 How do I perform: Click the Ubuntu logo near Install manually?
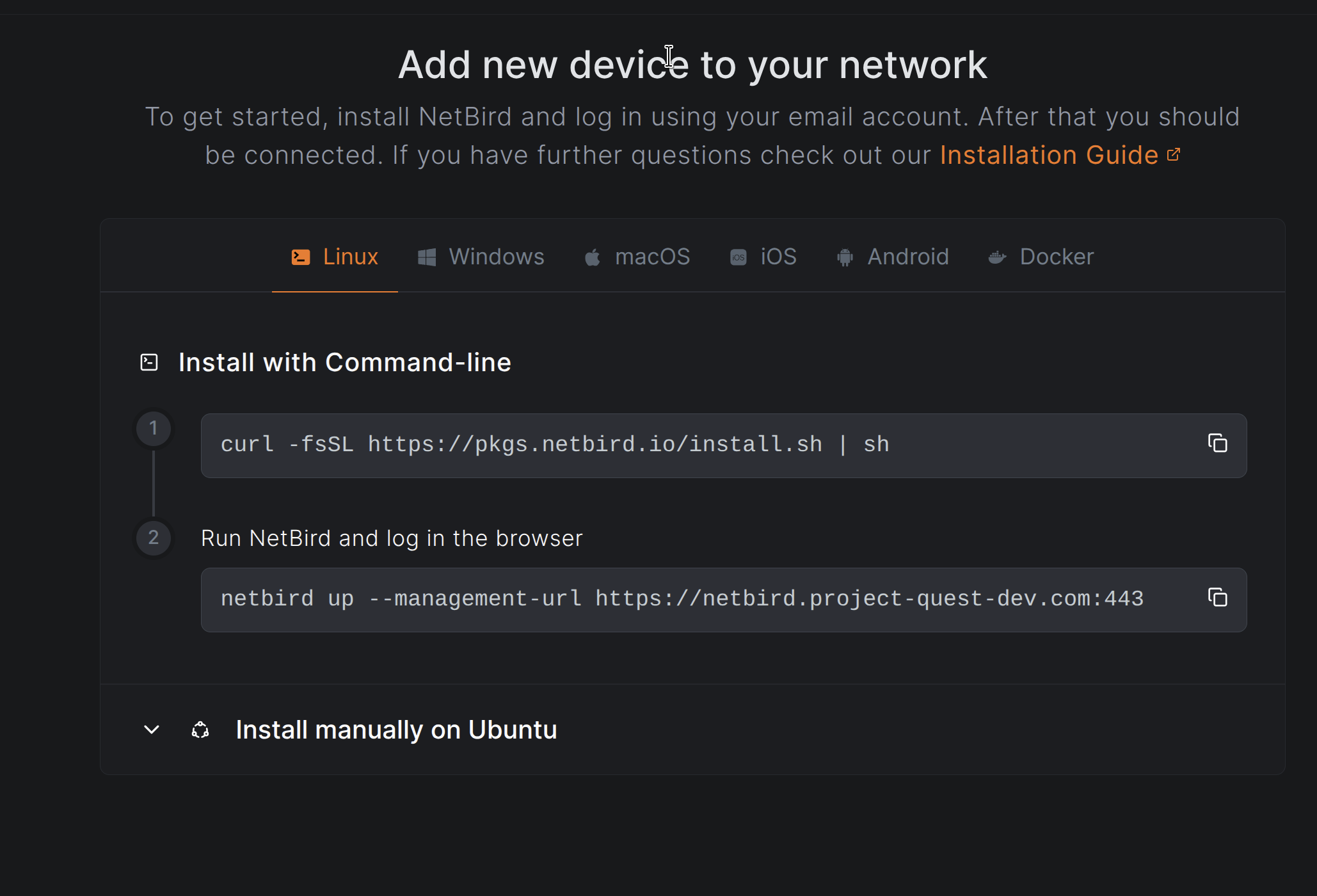pos(200,730)
